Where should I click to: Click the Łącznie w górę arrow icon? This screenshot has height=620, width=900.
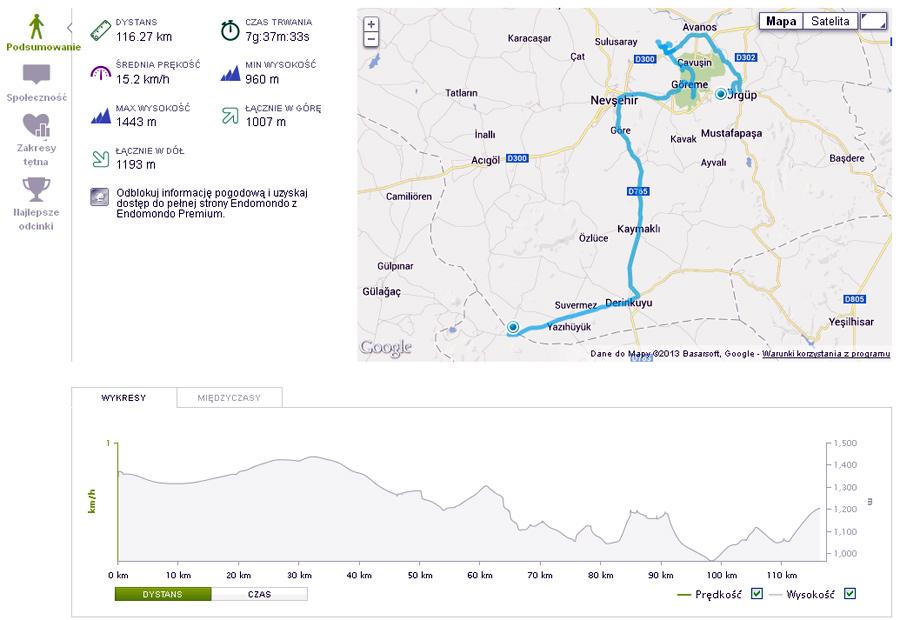point(230,115)
